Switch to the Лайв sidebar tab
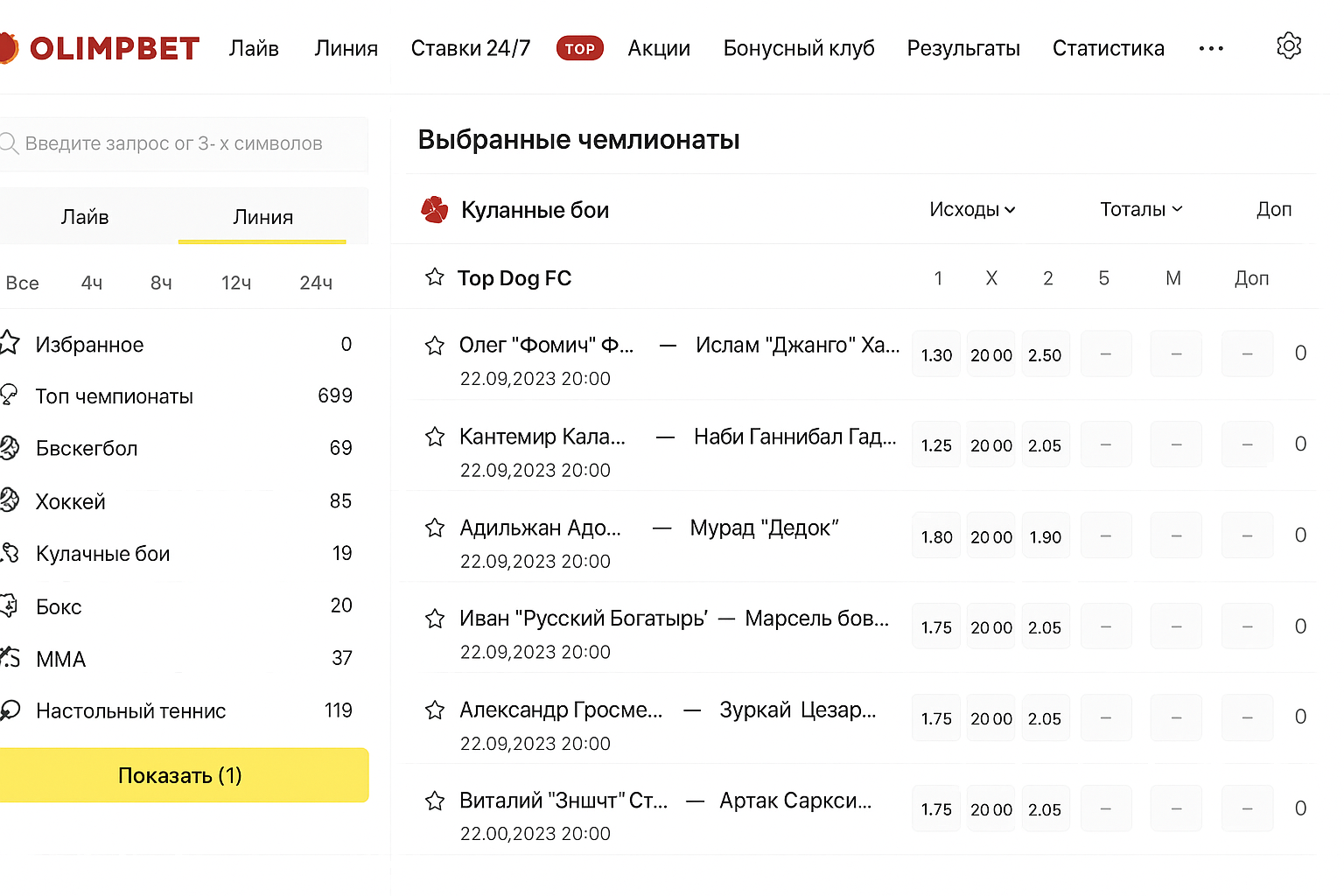1344x896 pixels. 85,217
